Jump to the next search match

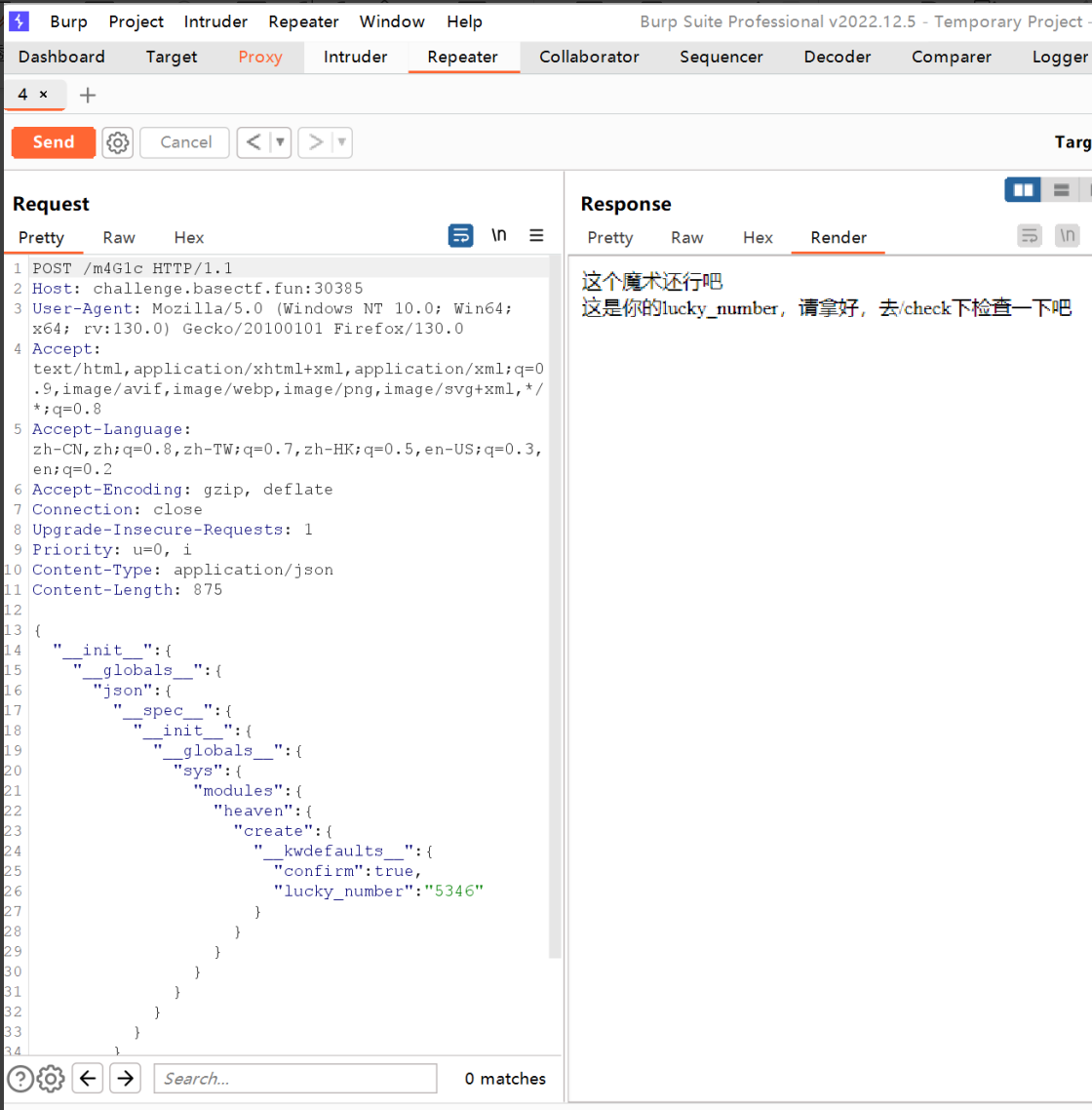coord(125,1078)
